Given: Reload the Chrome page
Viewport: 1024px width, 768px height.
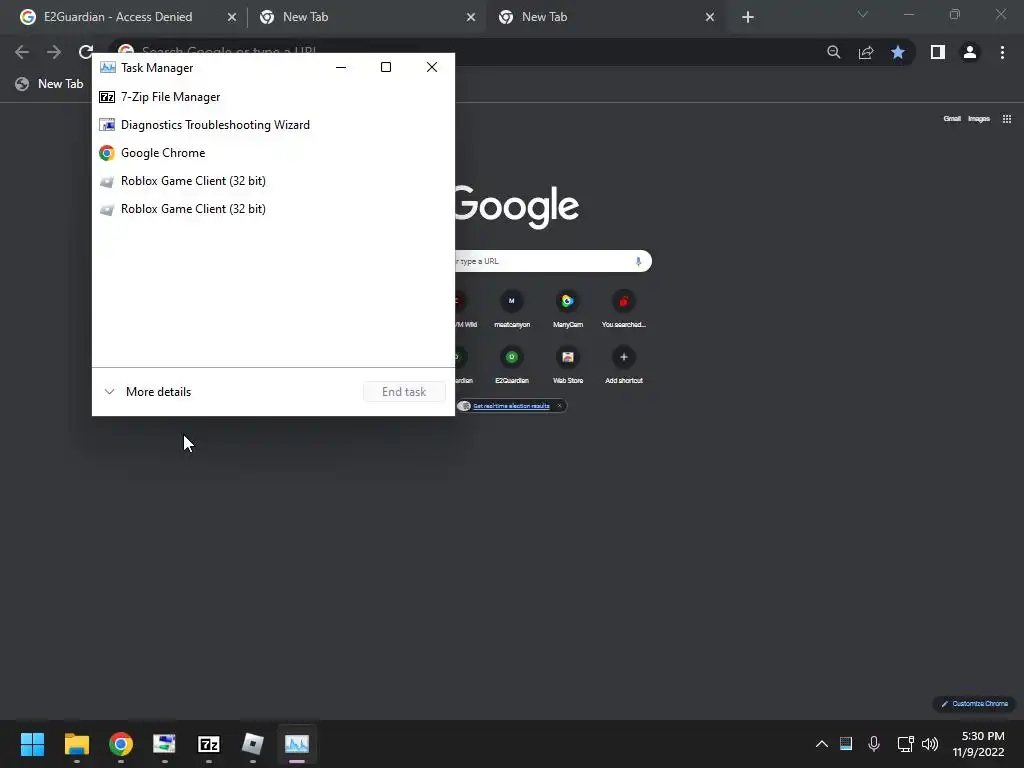Looking at the screenshot, I should [x=86, y=52].
